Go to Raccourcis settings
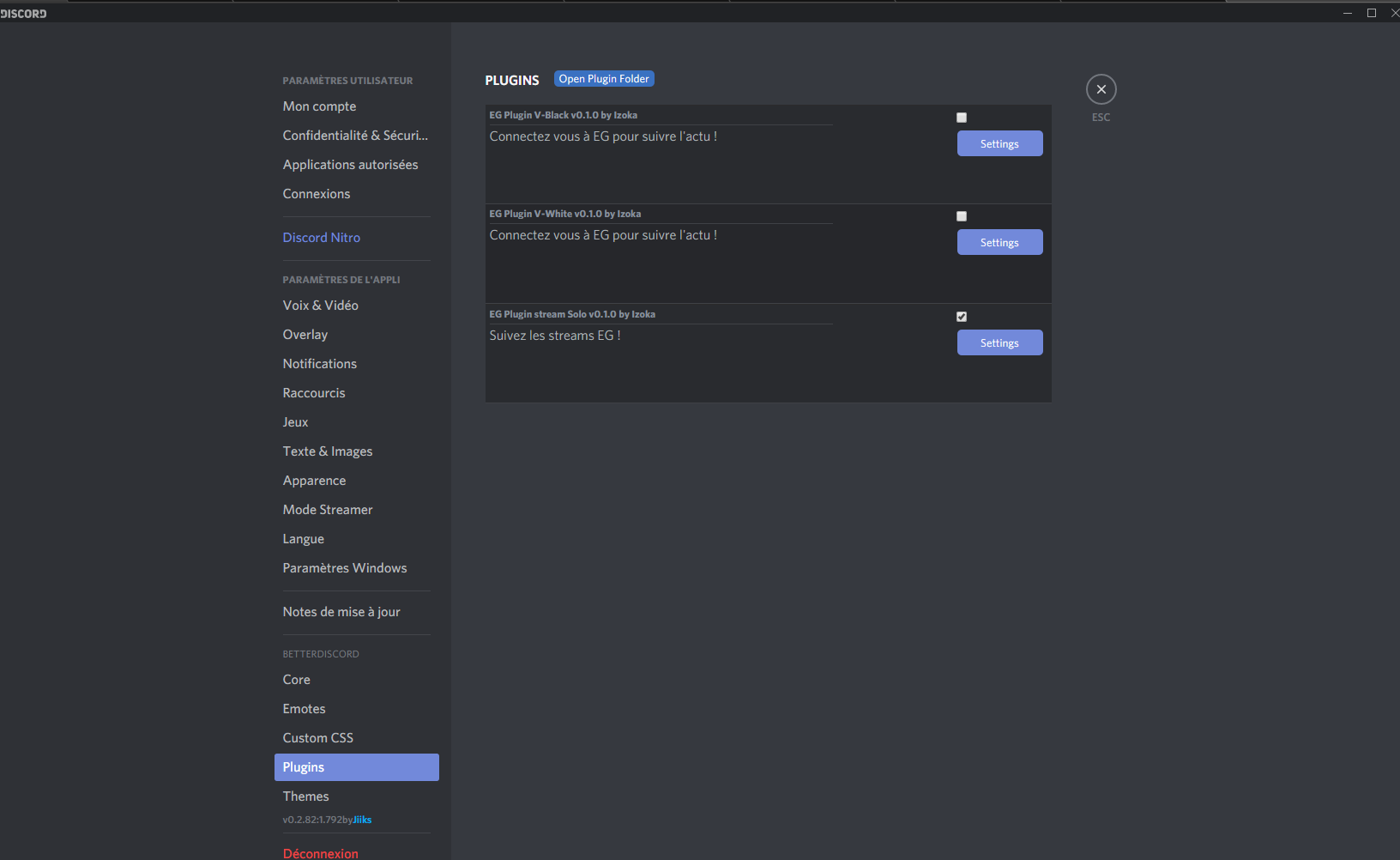 tap(356, 393)
